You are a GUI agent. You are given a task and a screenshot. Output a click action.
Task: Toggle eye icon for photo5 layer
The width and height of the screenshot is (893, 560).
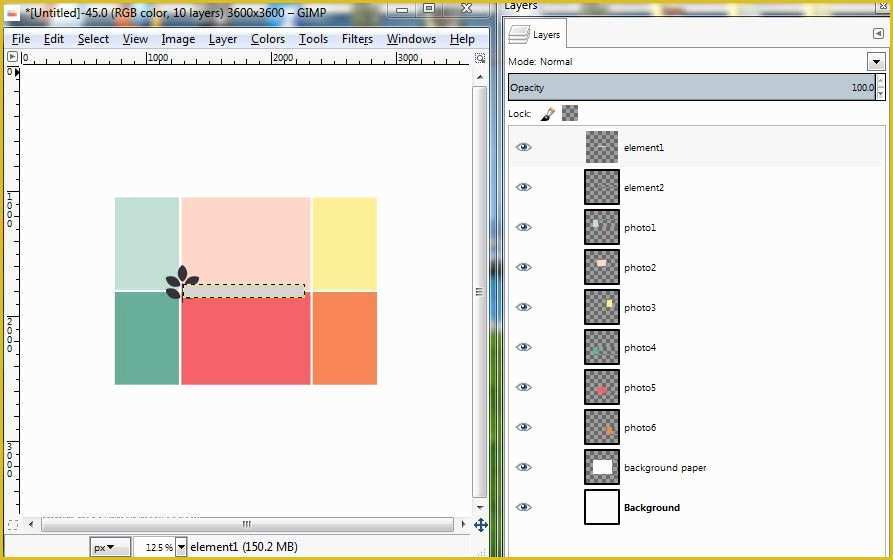[x=523, y=387]
